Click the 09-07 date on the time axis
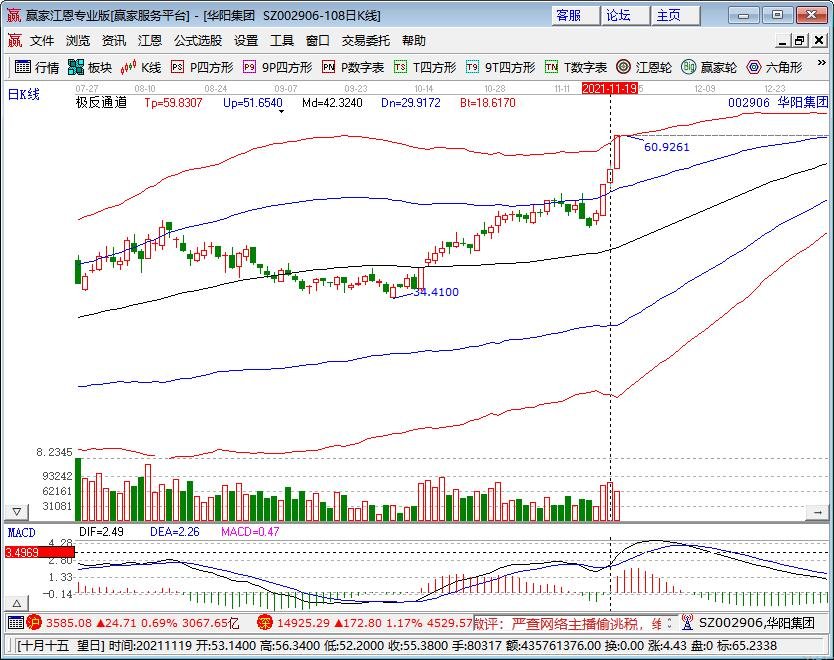Image resolution: width=834 pixels, height=660 pixels. pos(286,88)
